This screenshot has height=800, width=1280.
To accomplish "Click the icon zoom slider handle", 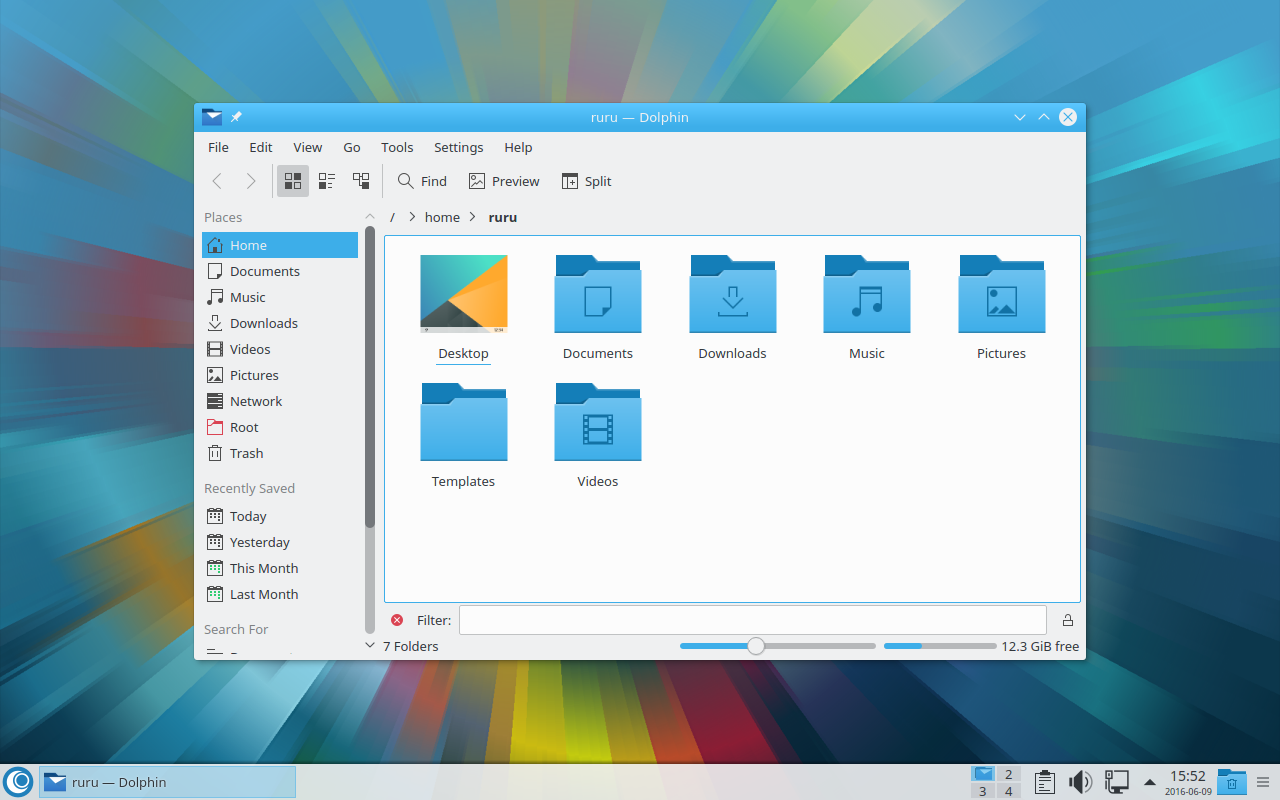I will pos(756,646).
